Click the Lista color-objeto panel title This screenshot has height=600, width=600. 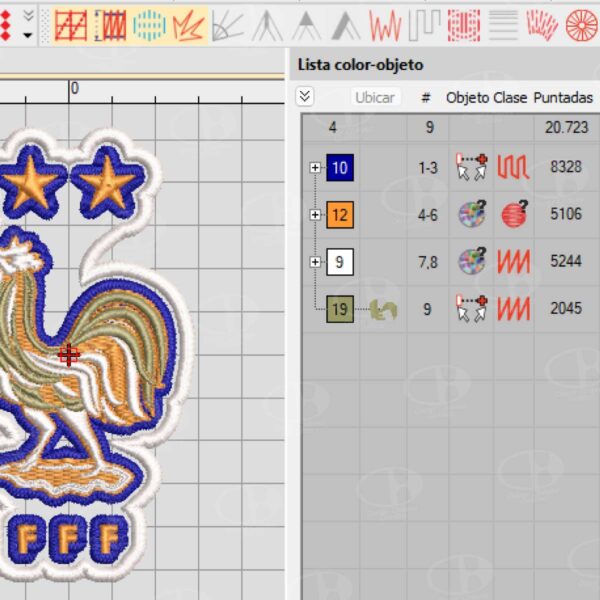(360, 65)
